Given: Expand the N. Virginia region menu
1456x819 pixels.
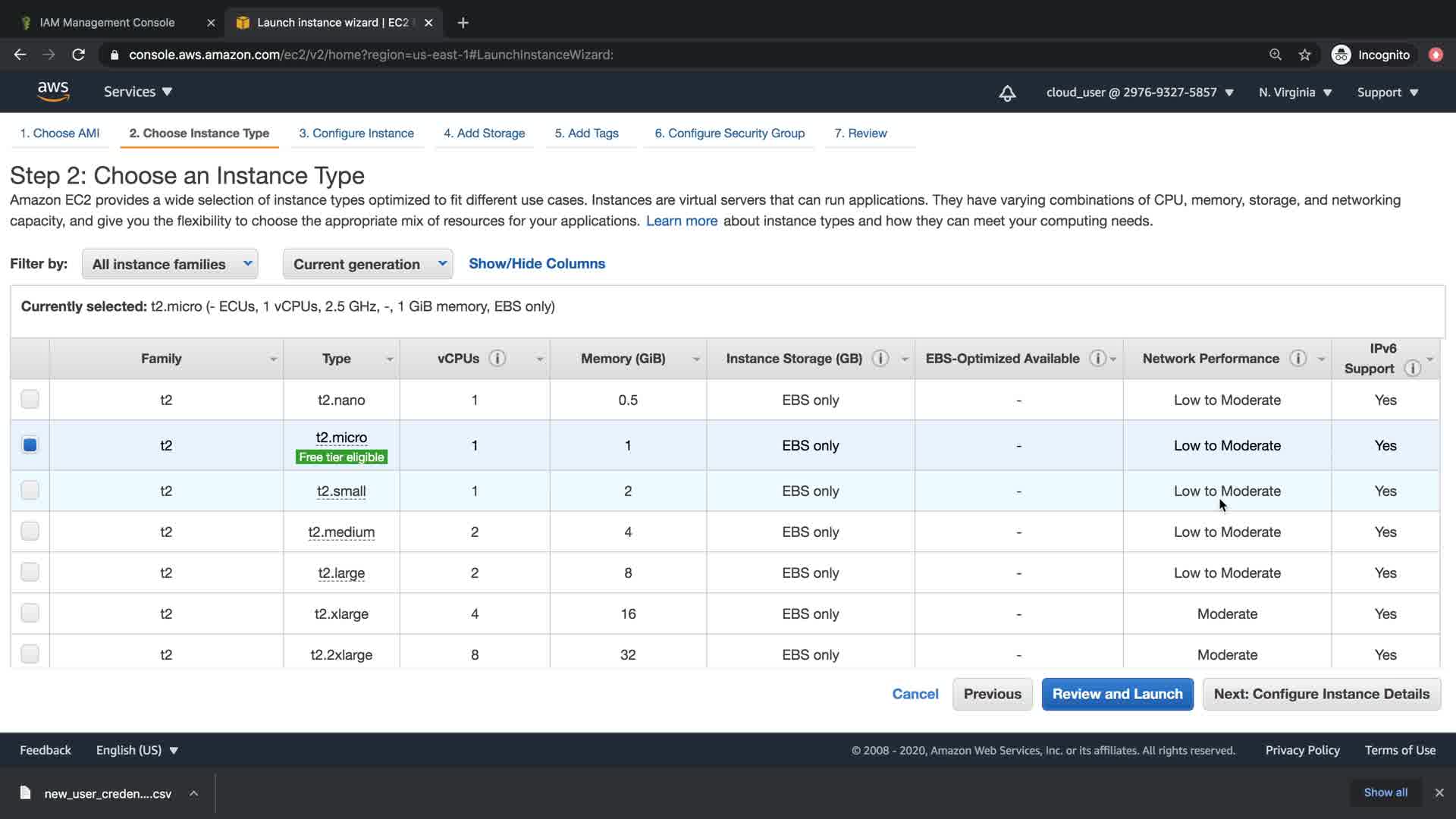Looking at the screenshot, I should point(1294,93).
